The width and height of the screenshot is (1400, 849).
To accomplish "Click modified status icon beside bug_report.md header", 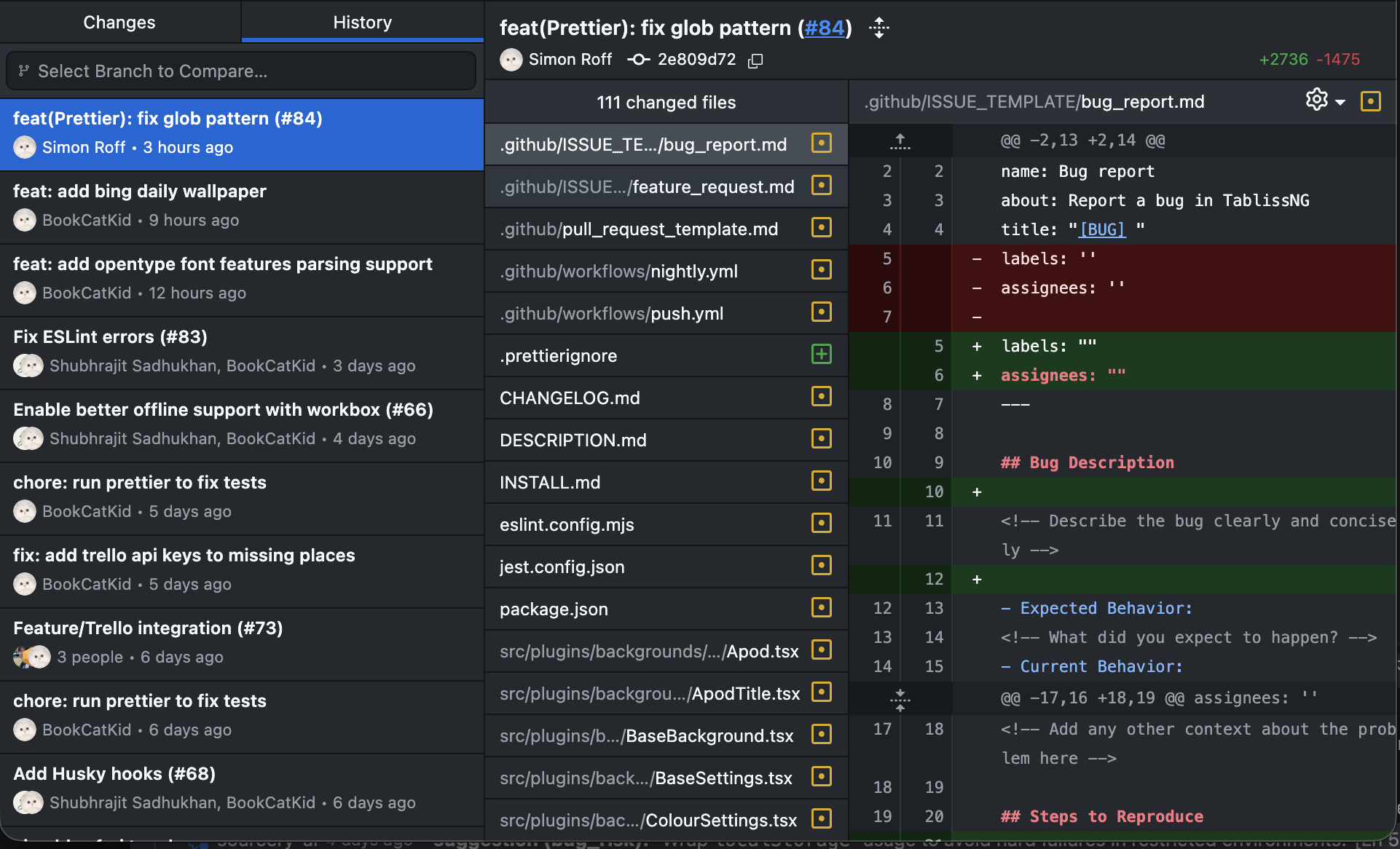I will (1370, 101).
